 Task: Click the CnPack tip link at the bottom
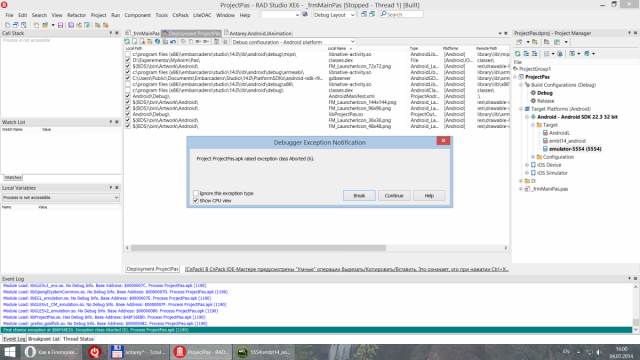347,269
